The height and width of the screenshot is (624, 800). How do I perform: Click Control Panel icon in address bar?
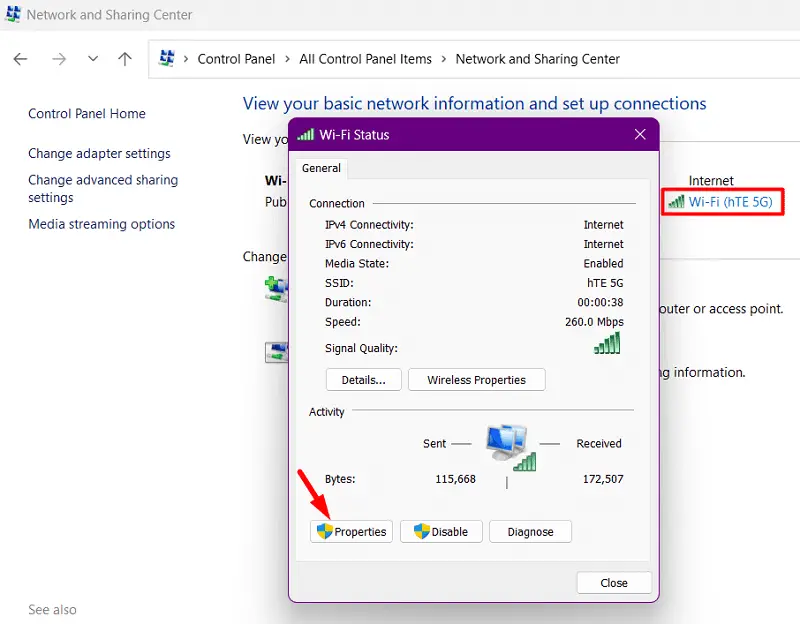168,59
